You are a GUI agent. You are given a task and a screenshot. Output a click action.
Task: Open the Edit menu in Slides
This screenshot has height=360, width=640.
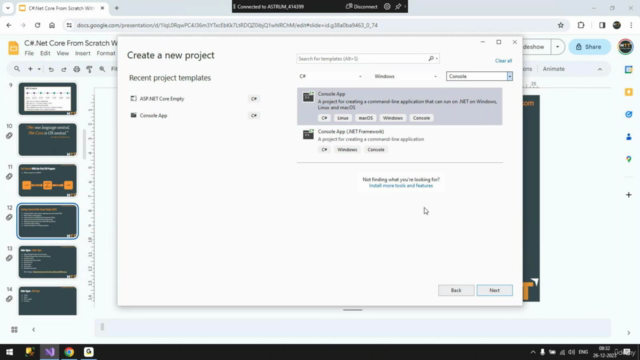45,53
